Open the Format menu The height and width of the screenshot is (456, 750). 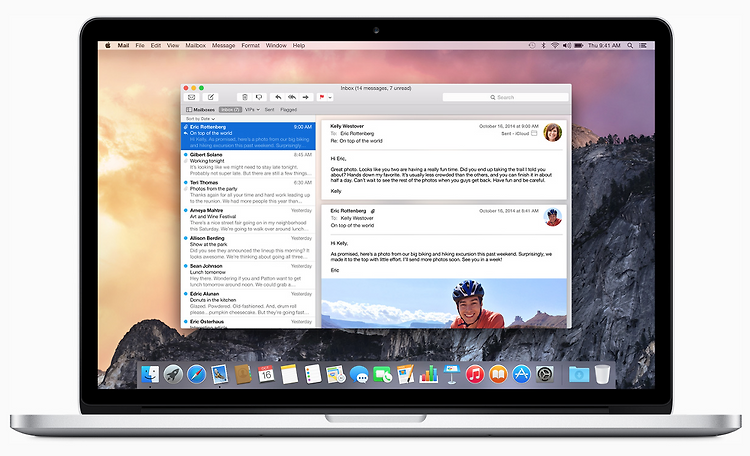click(x=250, y=45)
